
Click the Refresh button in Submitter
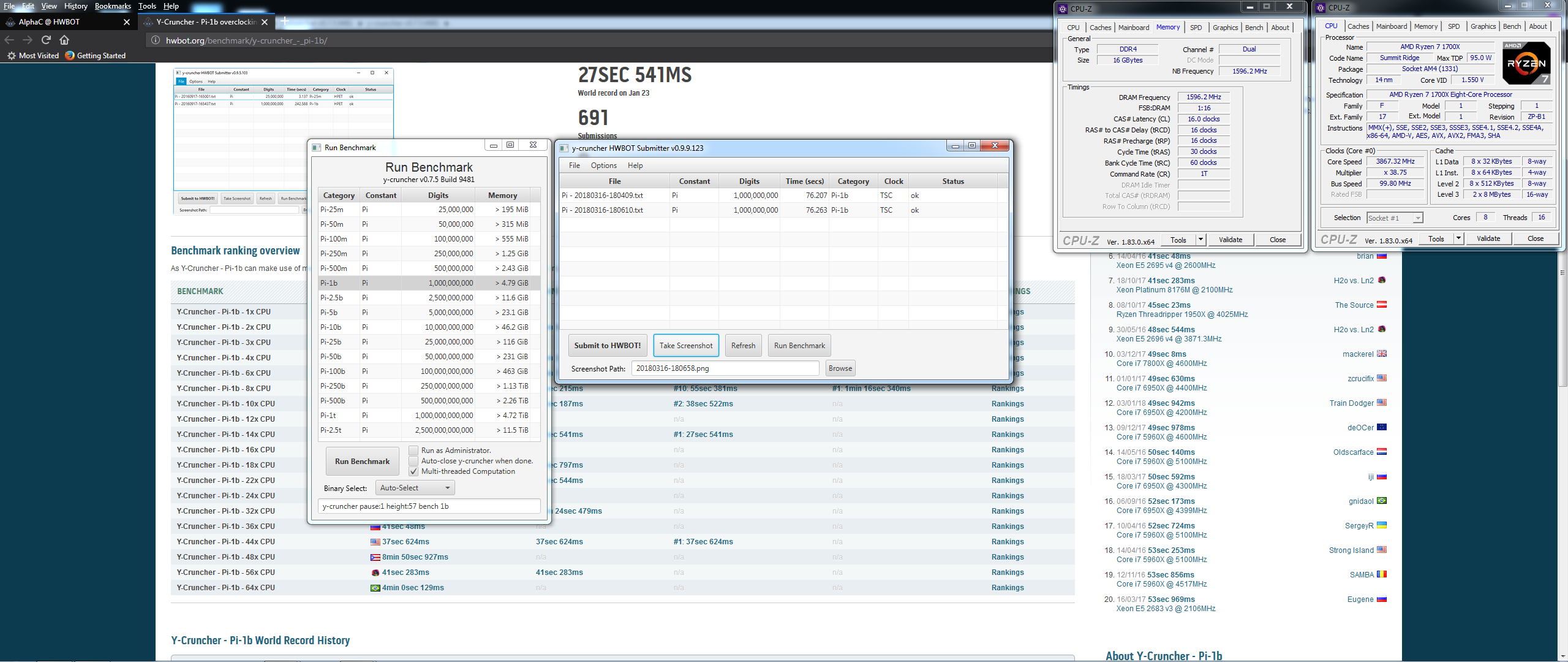744,346
